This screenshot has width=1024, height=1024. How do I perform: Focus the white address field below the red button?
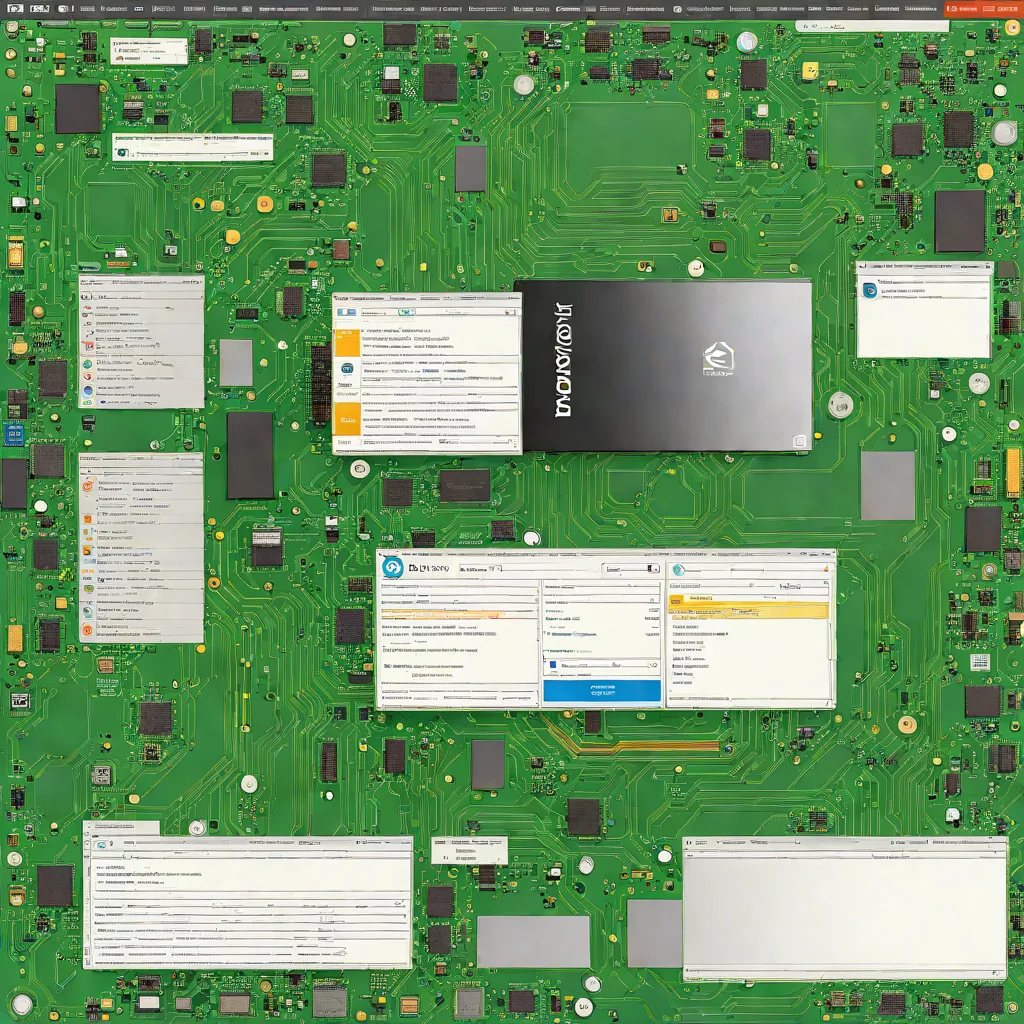(872, 26)
